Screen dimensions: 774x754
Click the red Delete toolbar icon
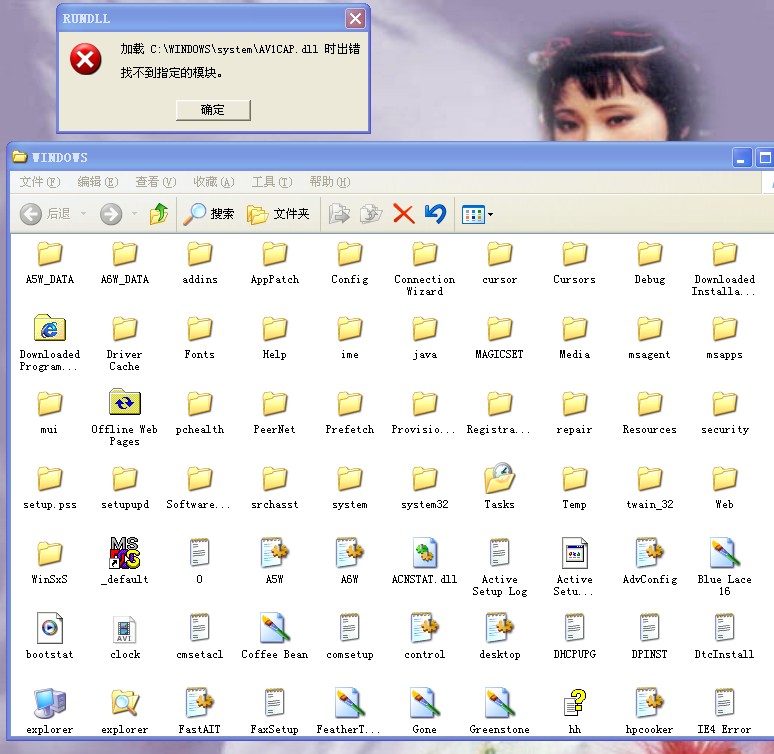coord(404,214)
